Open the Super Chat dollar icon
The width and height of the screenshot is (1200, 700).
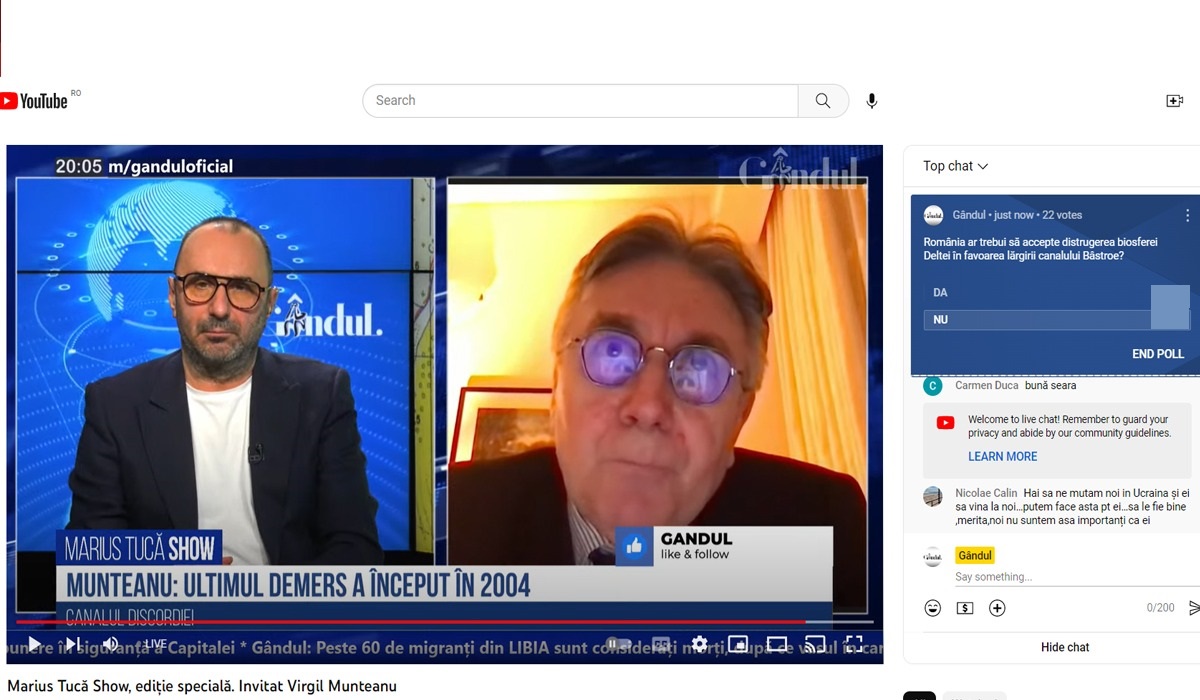coord(965,608)
